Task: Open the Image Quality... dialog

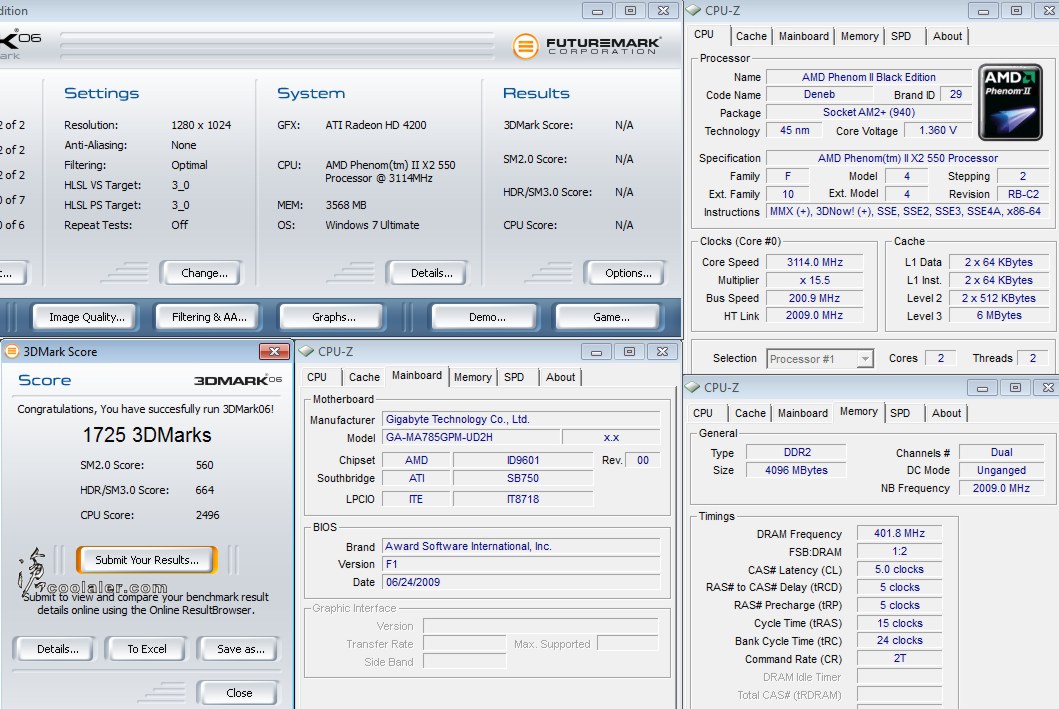Action: 86,317
